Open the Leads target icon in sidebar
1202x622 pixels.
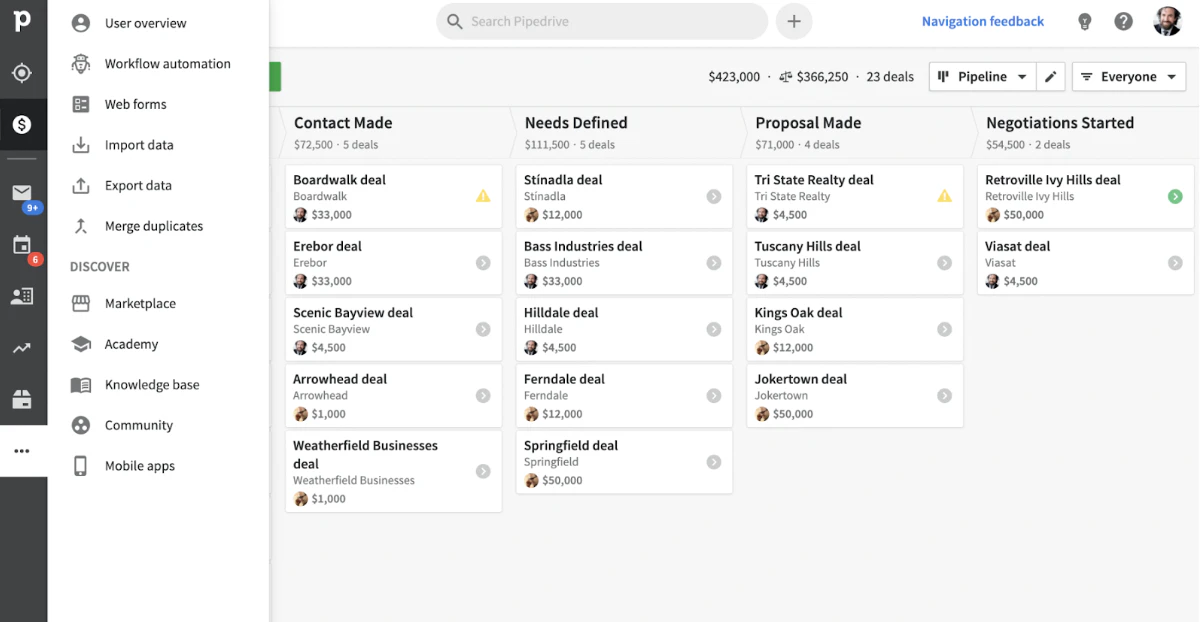[x=22, y=73]
